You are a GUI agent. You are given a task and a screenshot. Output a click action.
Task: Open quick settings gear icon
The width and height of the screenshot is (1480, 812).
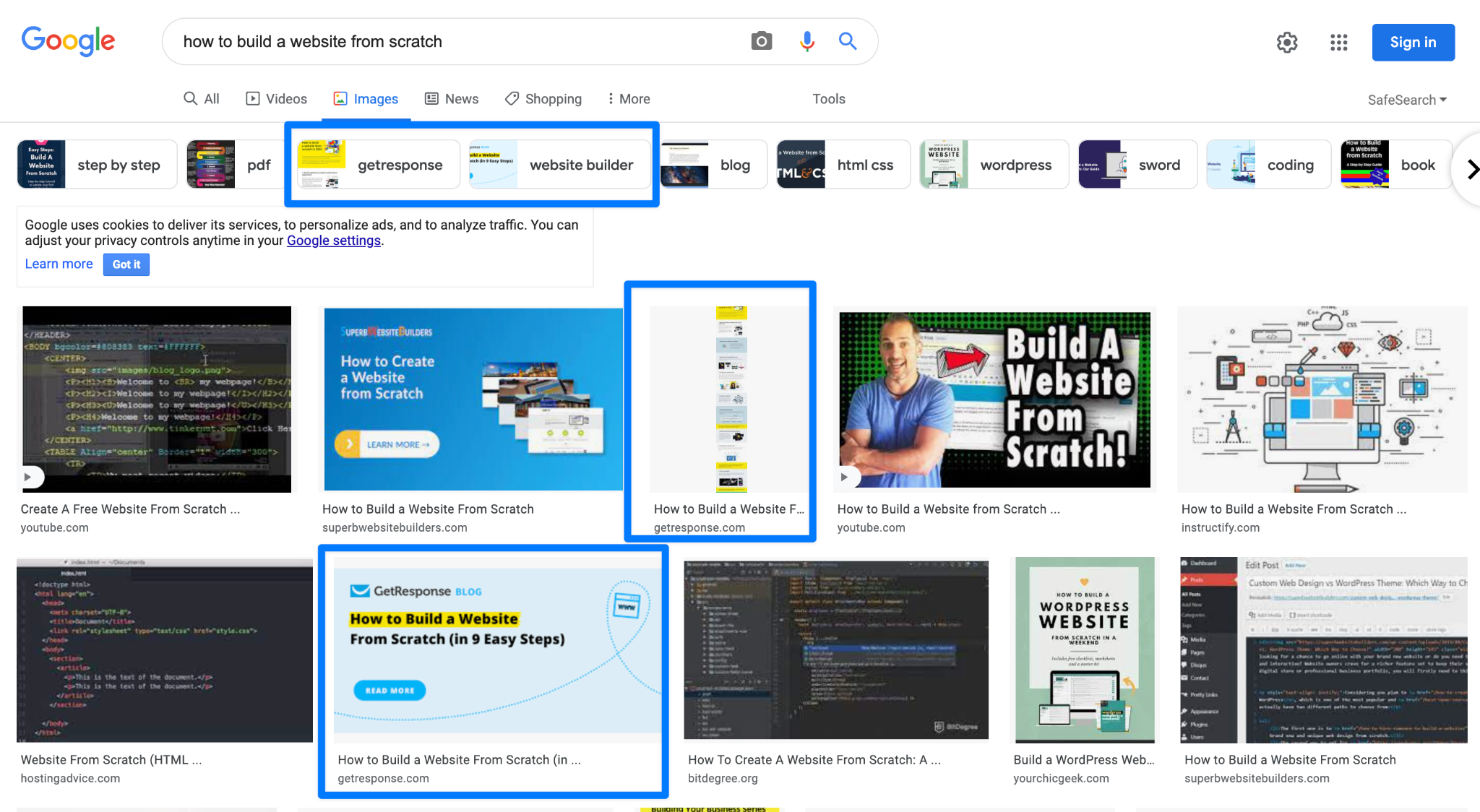click(x=1287, y=43)
